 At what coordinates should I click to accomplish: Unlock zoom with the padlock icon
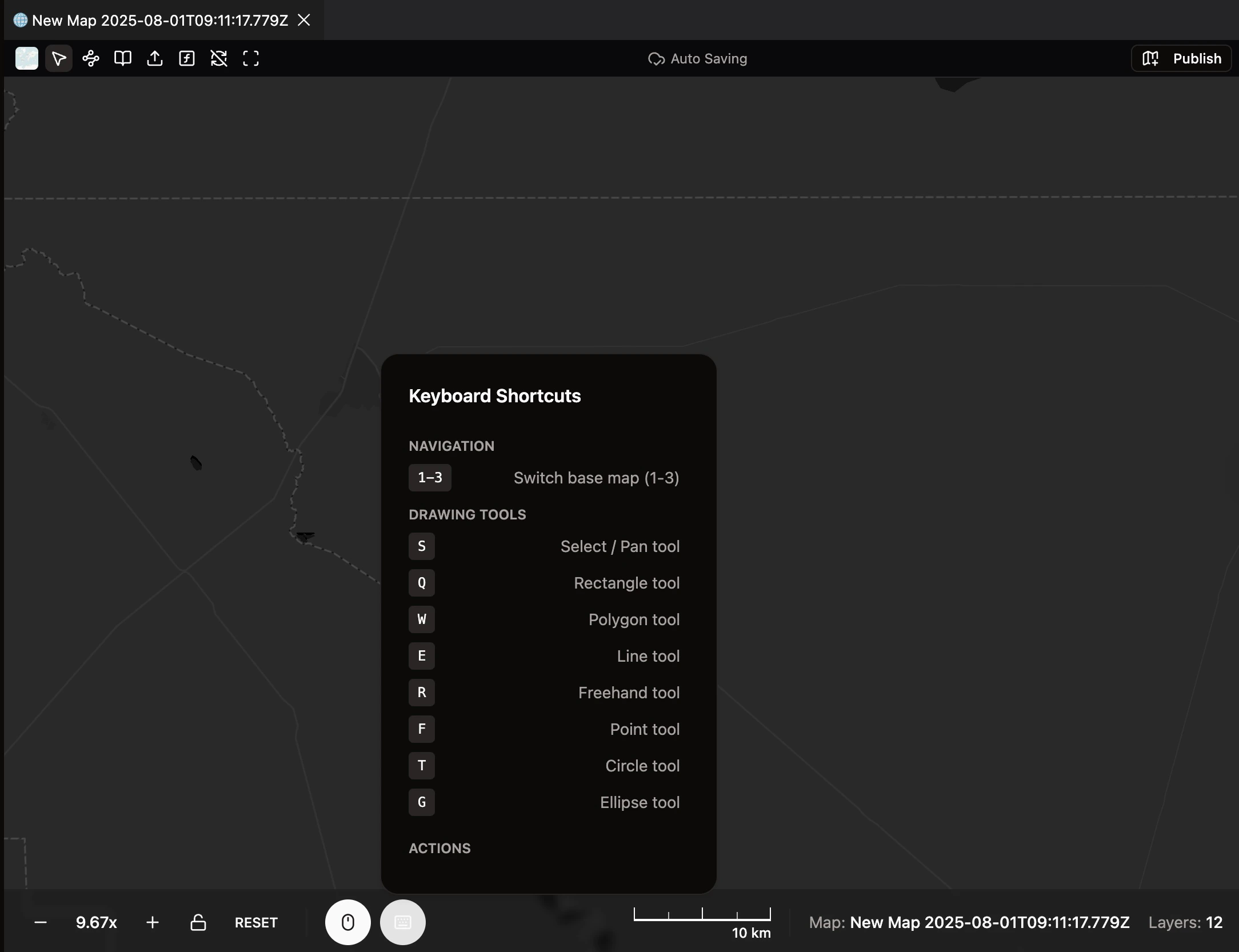tap(198, 922)
